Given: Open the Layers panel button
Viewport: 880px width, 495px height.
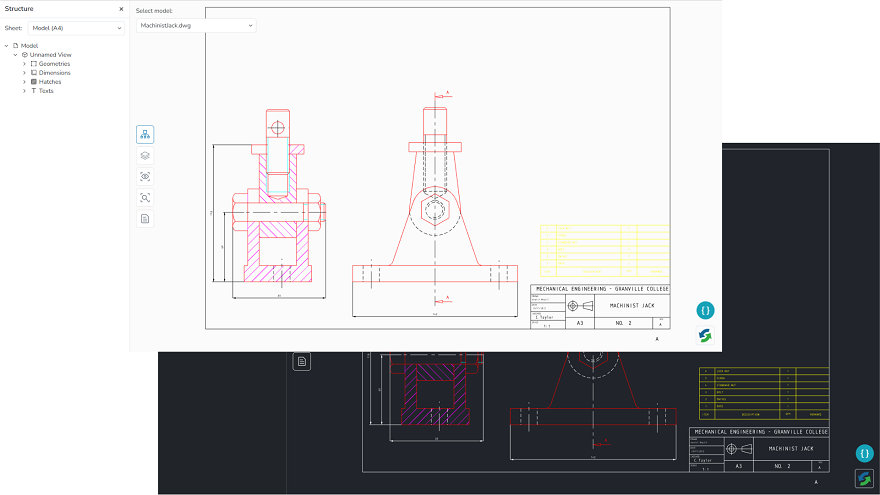Looking at the screenshot, I should [145, 155].
